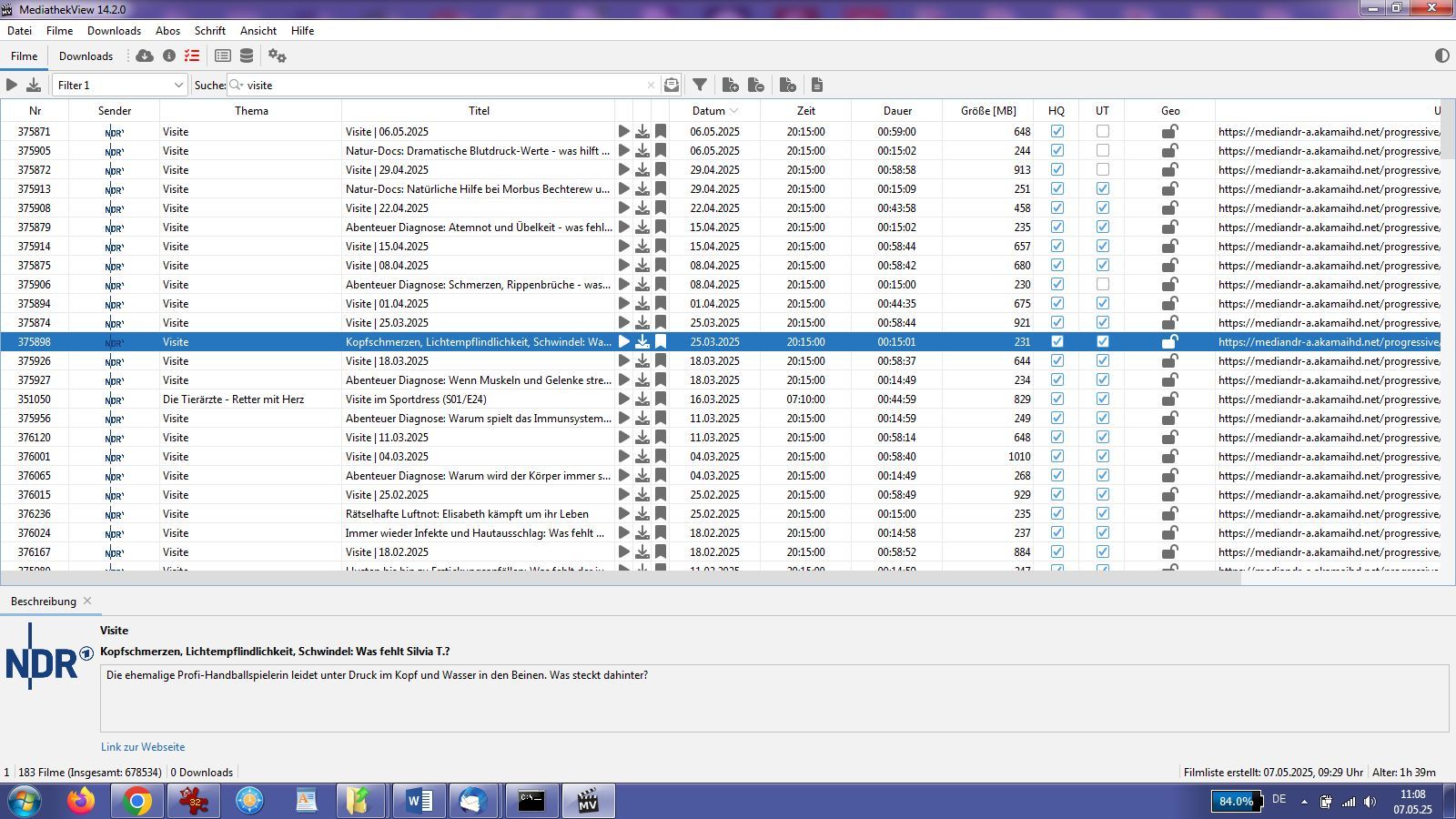Open the Filme menu

[x=59, y=30]
